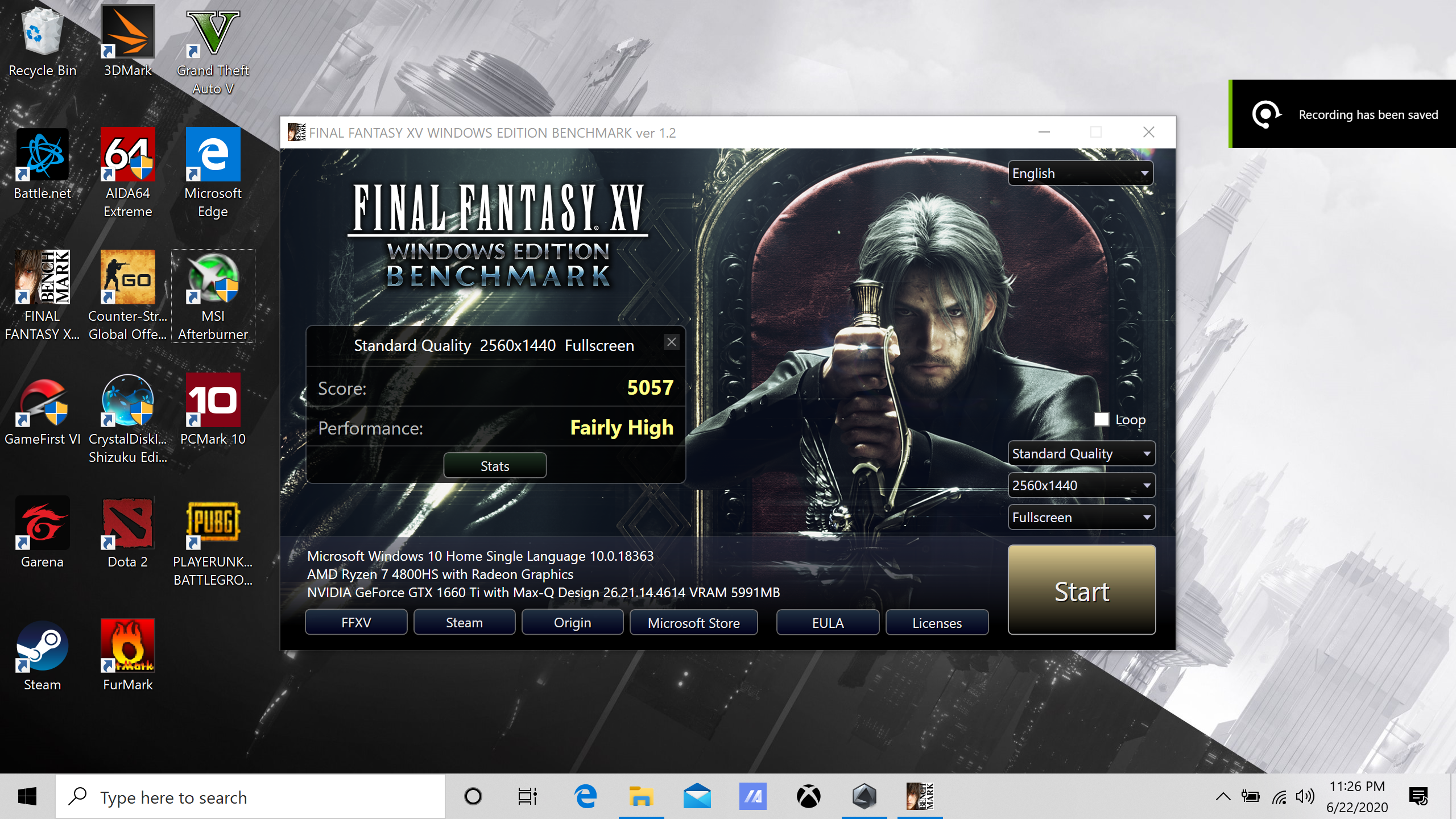The width and height of the screenshot is (1456, 819).
Task: Click the battery power tray icon
Action: tap(1250, 796)
